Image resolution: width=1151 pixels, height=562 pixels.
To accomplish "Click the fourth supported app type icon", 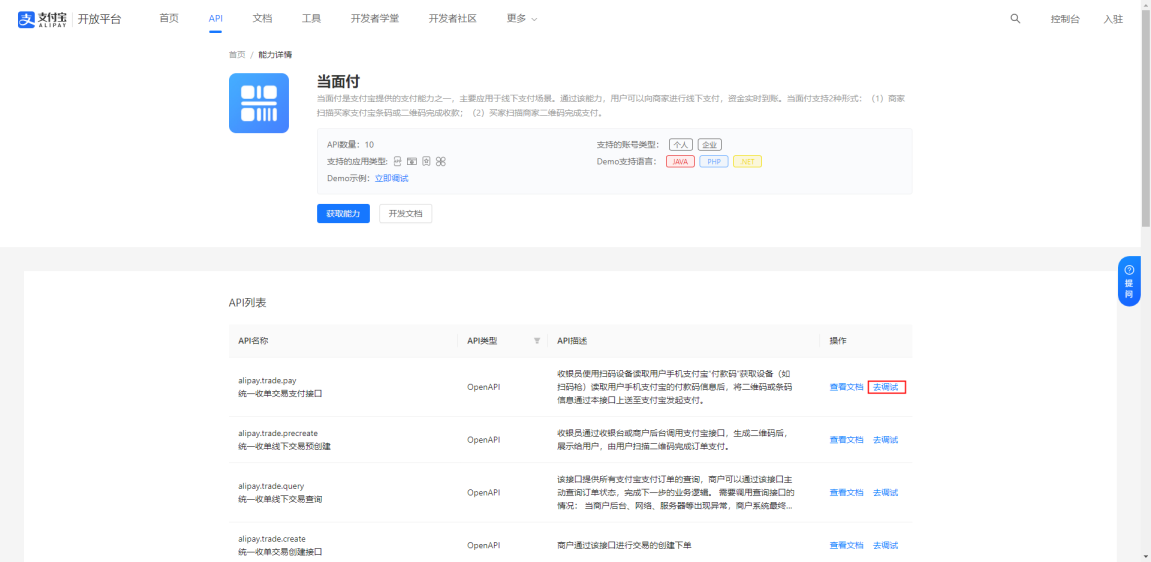I will 440,161.
